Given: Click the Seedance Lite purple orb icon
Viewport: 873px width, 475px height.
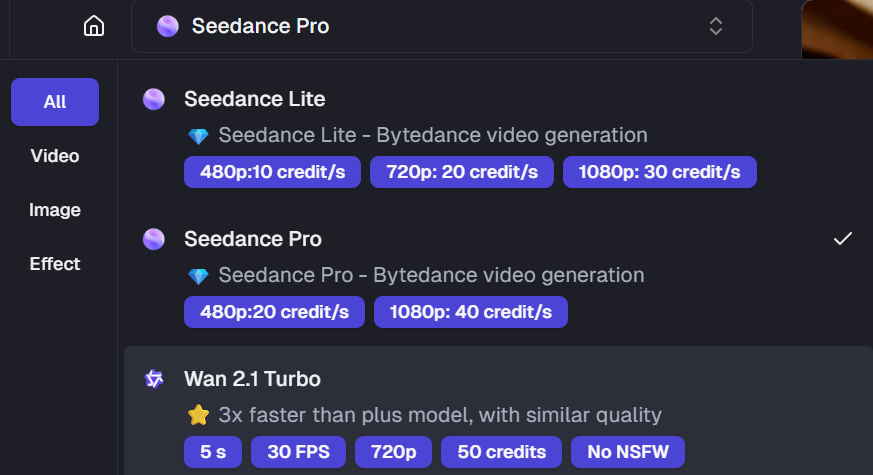Looking at the screenshot, I should tap(154, 99).
